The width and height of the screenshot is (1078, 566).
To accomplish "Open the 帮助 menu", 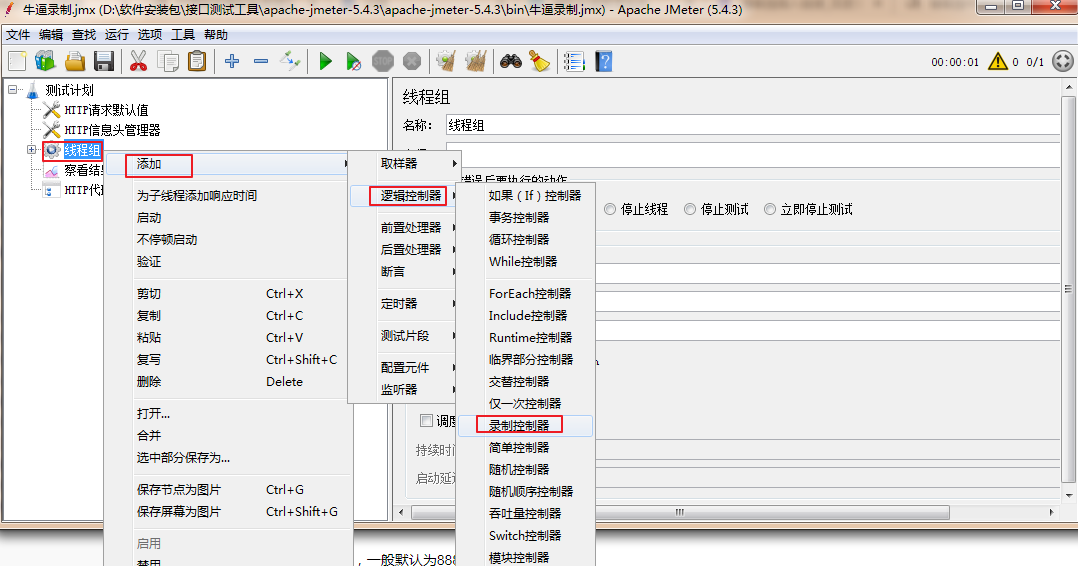I will click(x=216, y=34).
